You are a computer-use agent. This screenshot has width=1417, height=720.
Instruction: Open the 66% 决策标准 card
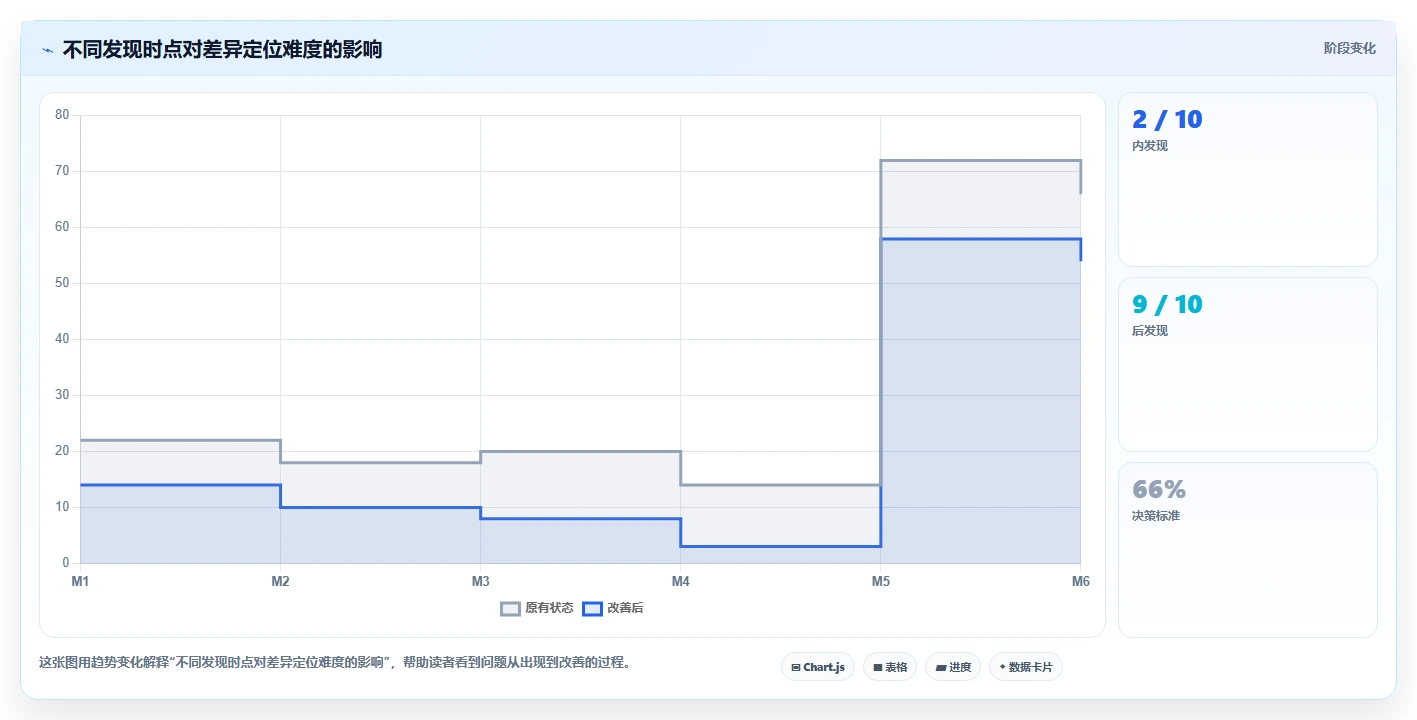pos(1247,549)
